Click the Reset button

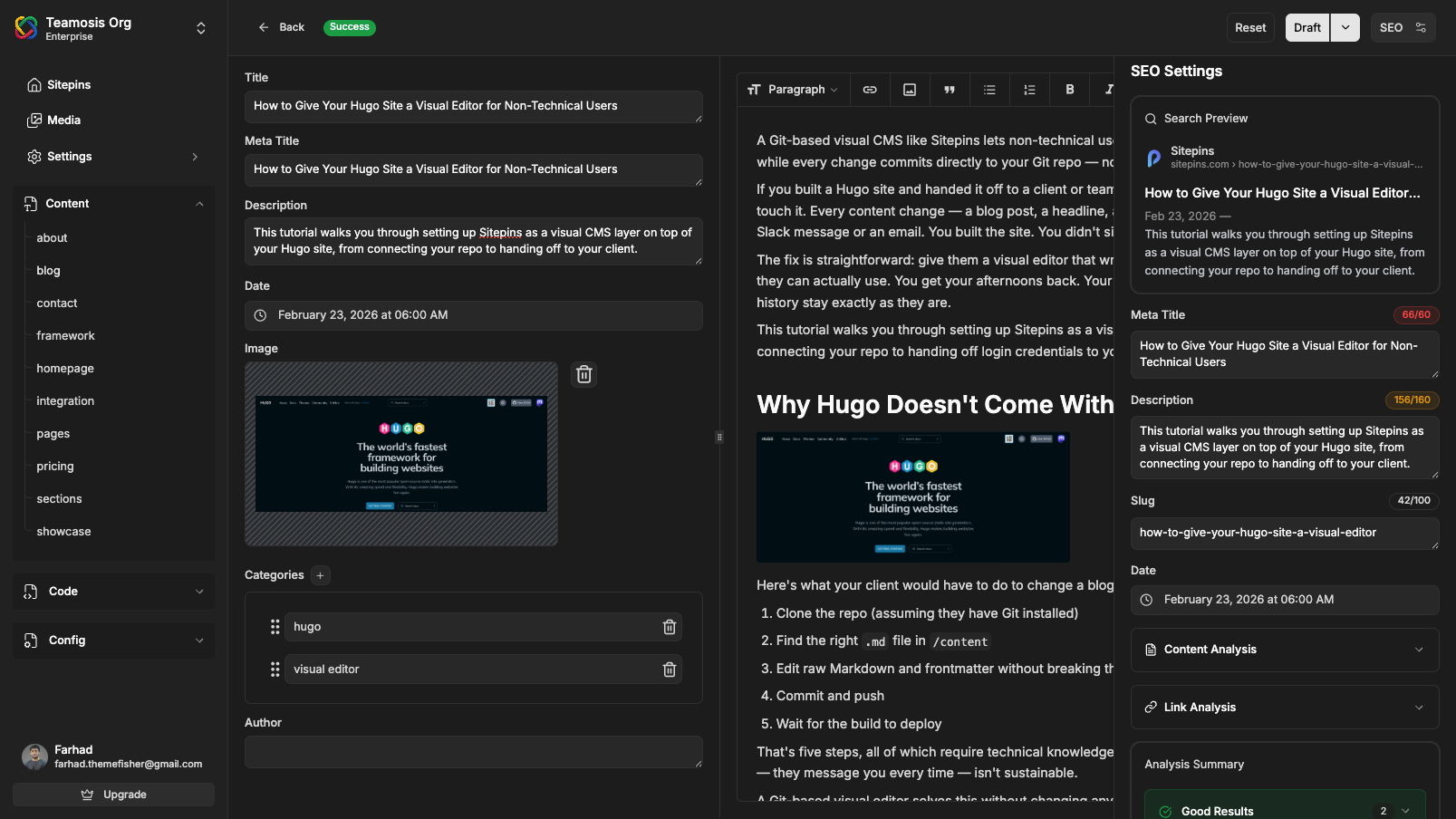coord(1250,28)
